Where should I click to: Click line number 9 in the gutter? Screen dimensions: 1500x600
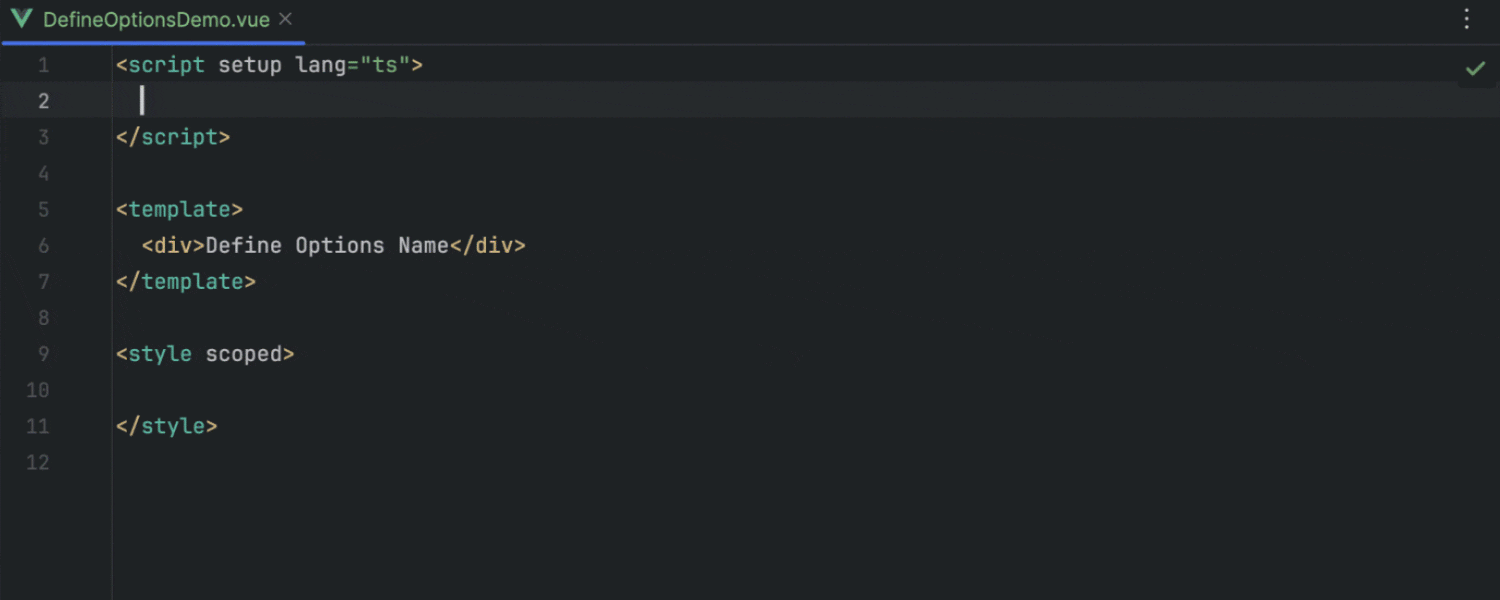pyautogui.click(x=43, y=354)
